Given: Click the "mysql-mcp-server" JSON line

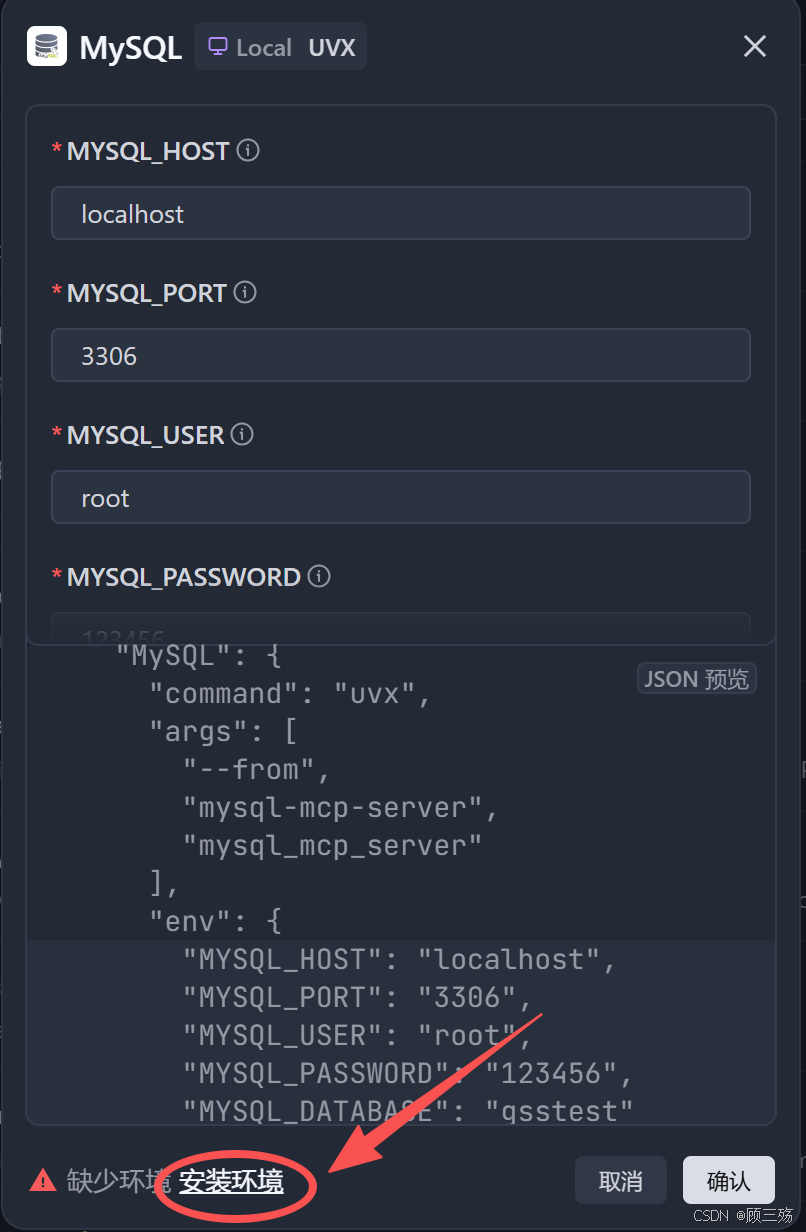Looking at the screenshot, I should click(x=341, y=808).
